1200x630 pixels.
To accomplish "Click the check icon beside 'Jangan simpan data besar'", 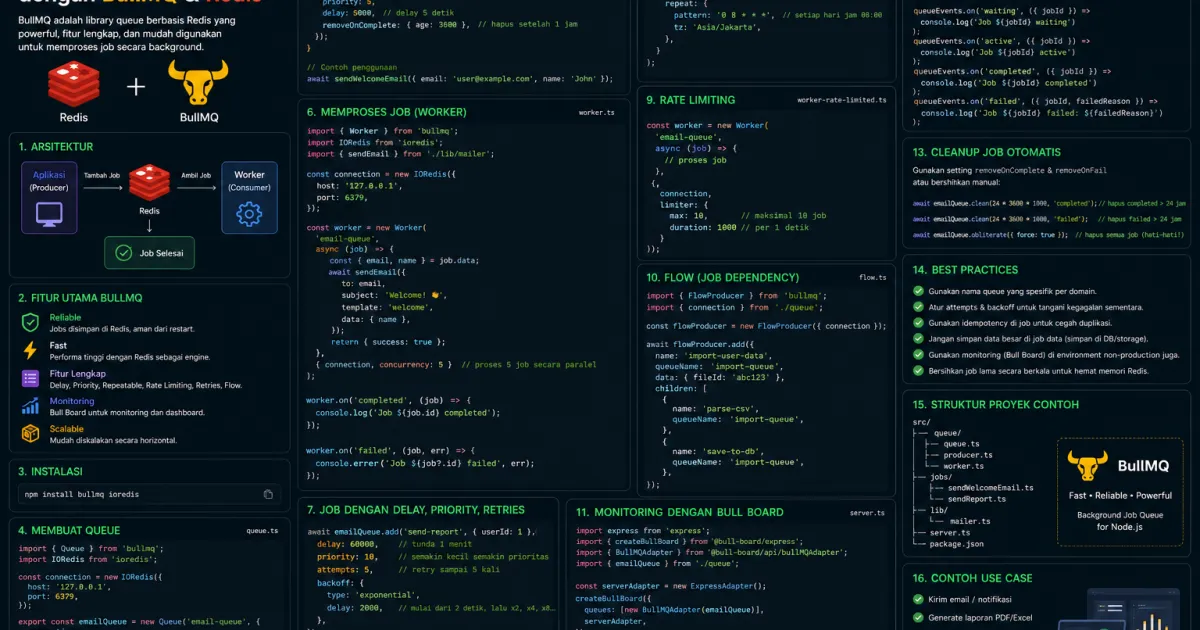I will pyautogui.click(x=919, y=339).
